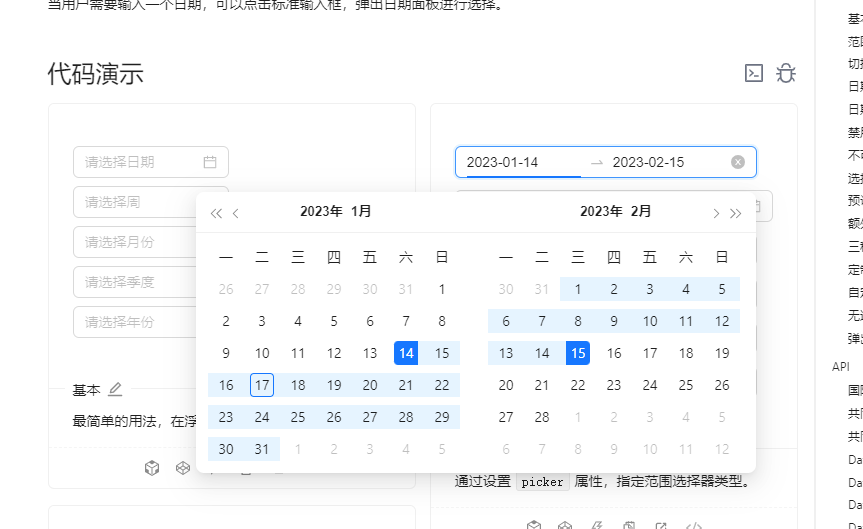The image size is (863, 529).
Task: Click calendar icon in 请选择日期 field
Action: click(x=210, y=162)
